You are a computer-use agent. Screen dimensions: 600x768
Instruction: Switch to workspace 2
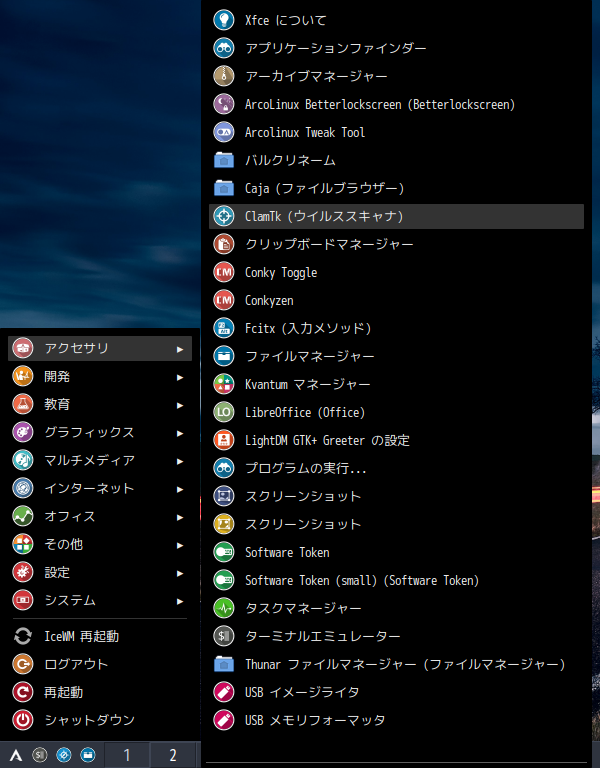click(172, 755)
